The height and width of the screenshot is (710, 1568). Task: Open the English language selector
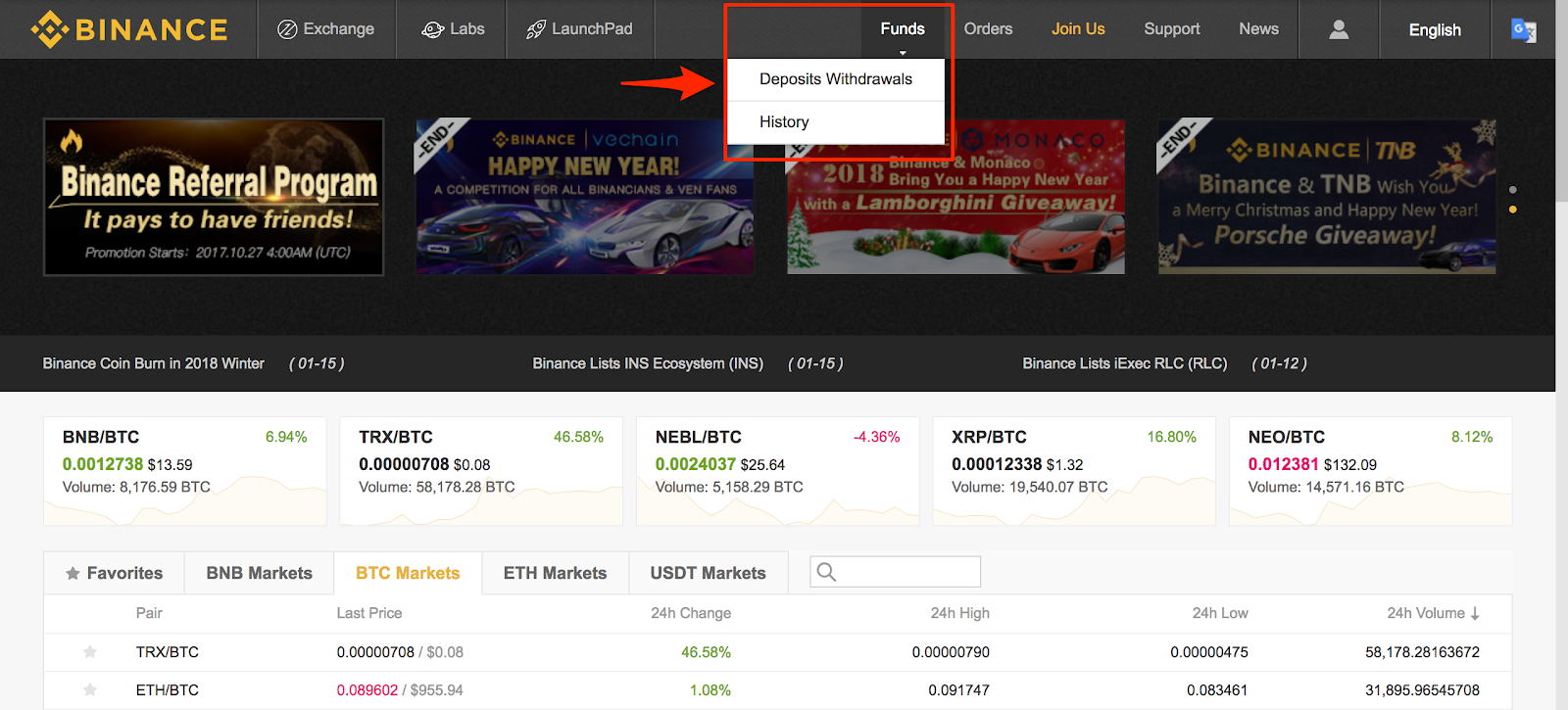pyautogui.click(x=1435, y=30)
